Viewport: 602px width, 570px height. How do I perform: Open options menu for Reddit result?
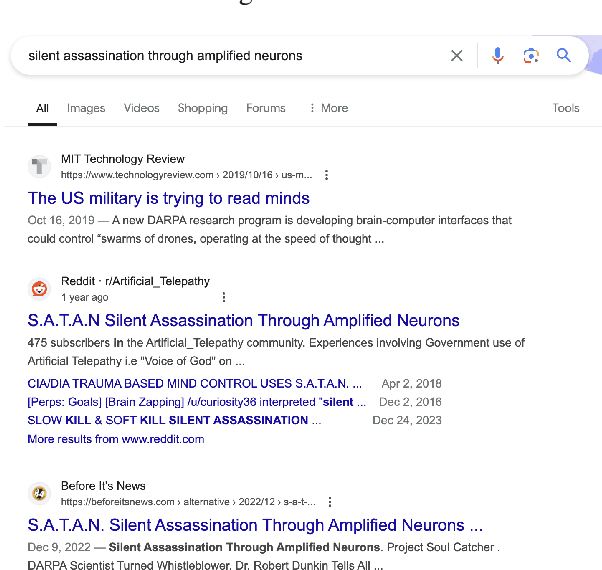coord(224,297)
